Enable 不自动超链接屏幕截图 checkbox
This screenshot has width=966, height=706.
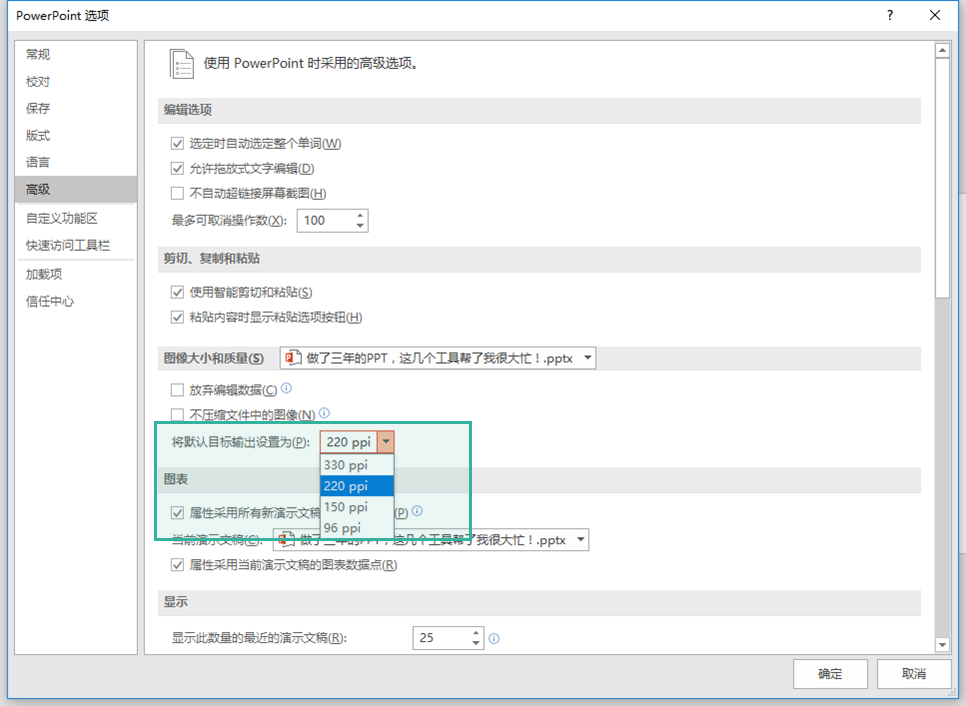click(177, 193)
